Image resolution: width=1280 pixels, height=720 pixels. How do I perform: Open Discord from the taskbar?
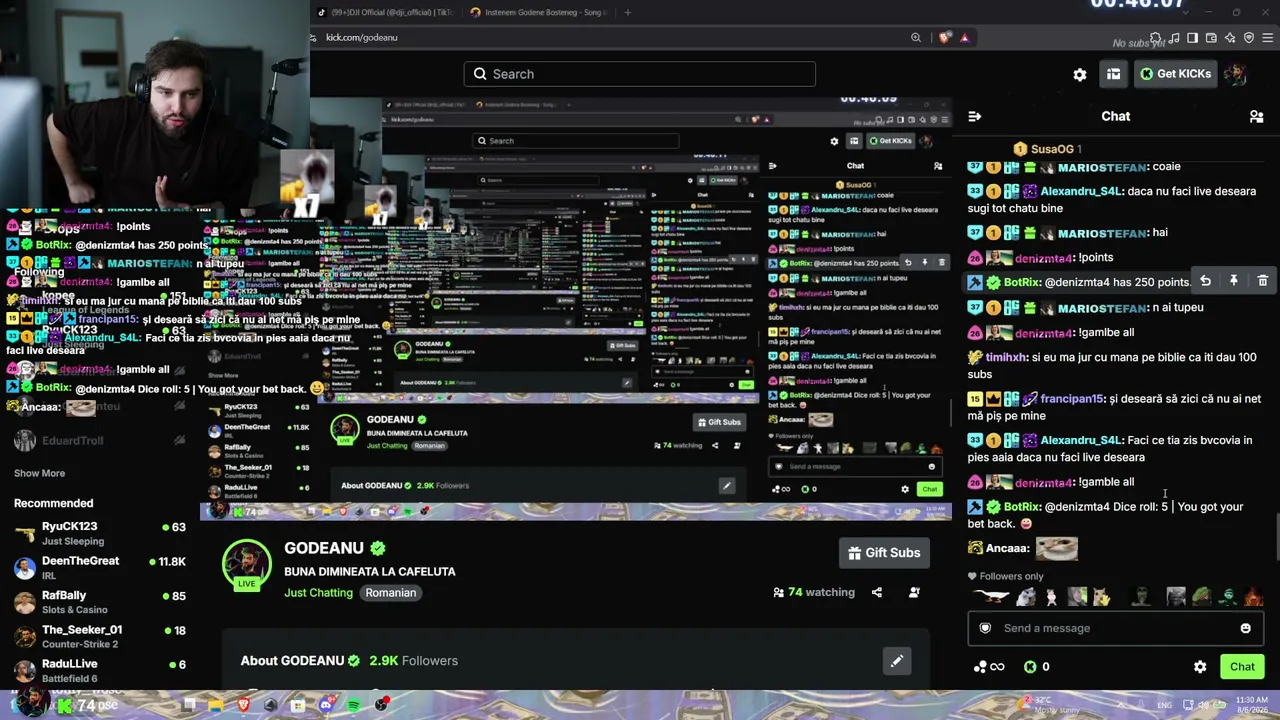point(326,706)
